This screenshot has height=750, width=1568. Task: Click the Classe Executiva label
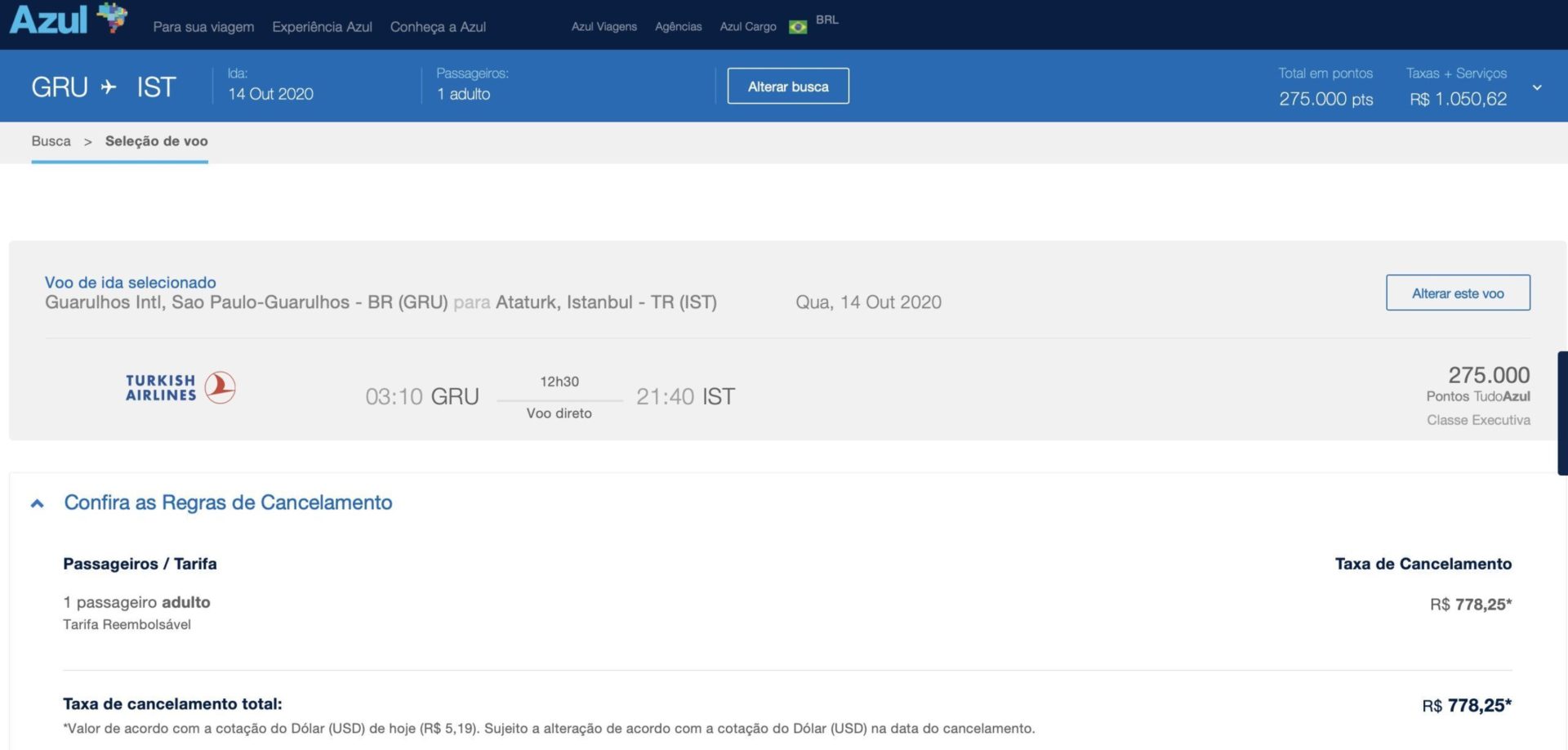pyautogui.click(x=1478, y=420)
